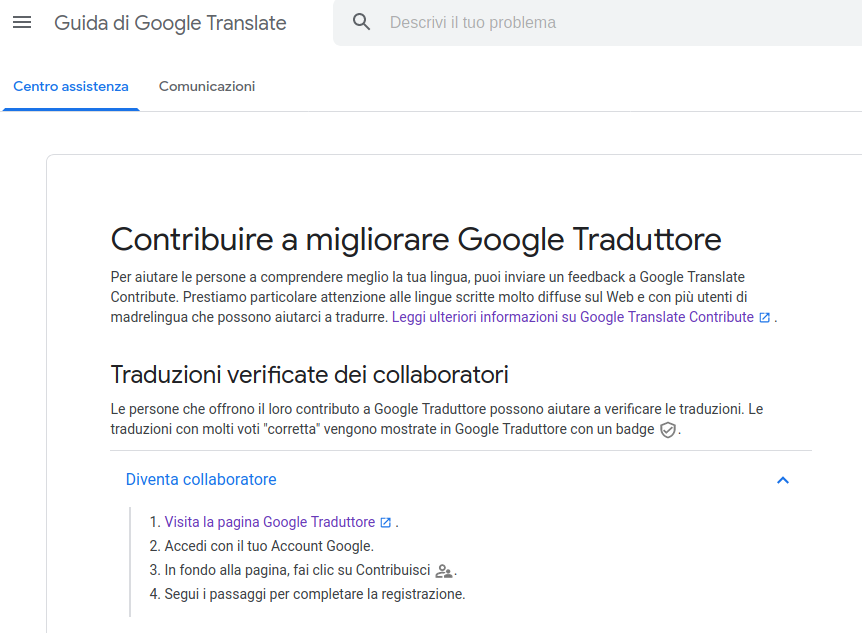Open Leggi ulteriori informazioni su Google Translate Contribute
This screenshot has height=633, width=862.
[x=572, y=317]
